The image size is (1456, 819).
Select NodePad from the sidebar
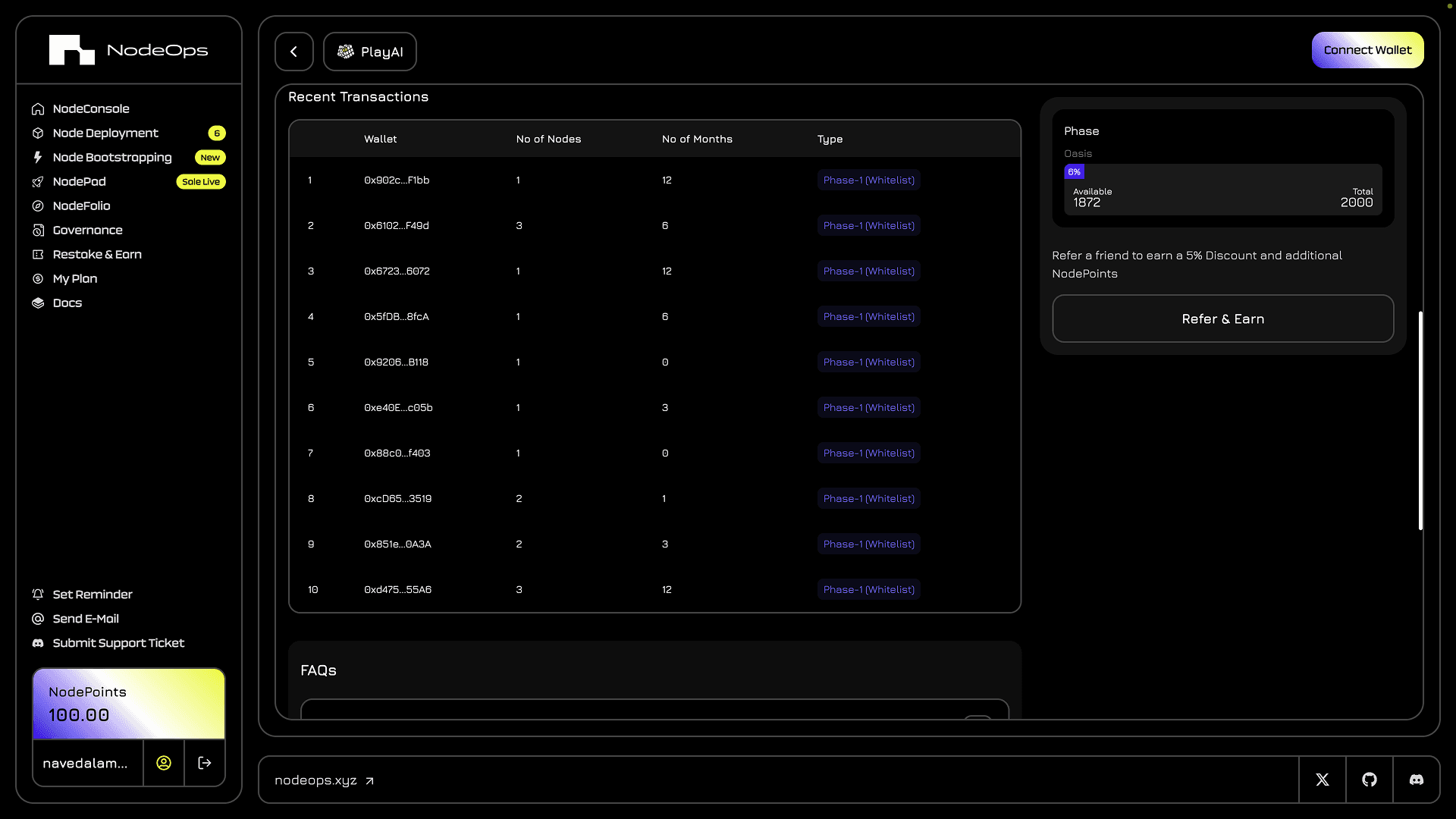coord(80,182)
